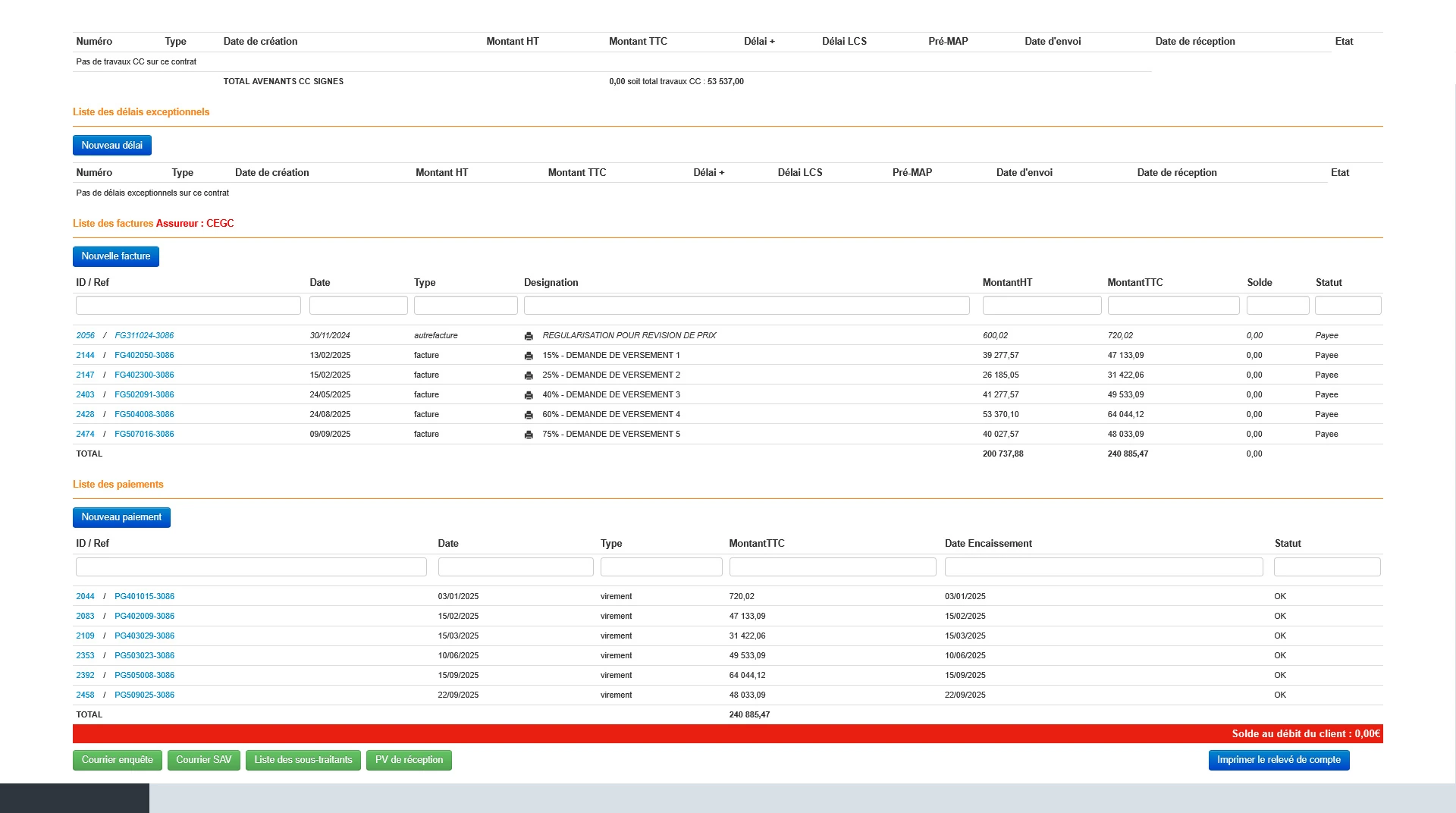Focus the invoice Designation filter field
The image size is (1456, 813).
pos(746,306)
